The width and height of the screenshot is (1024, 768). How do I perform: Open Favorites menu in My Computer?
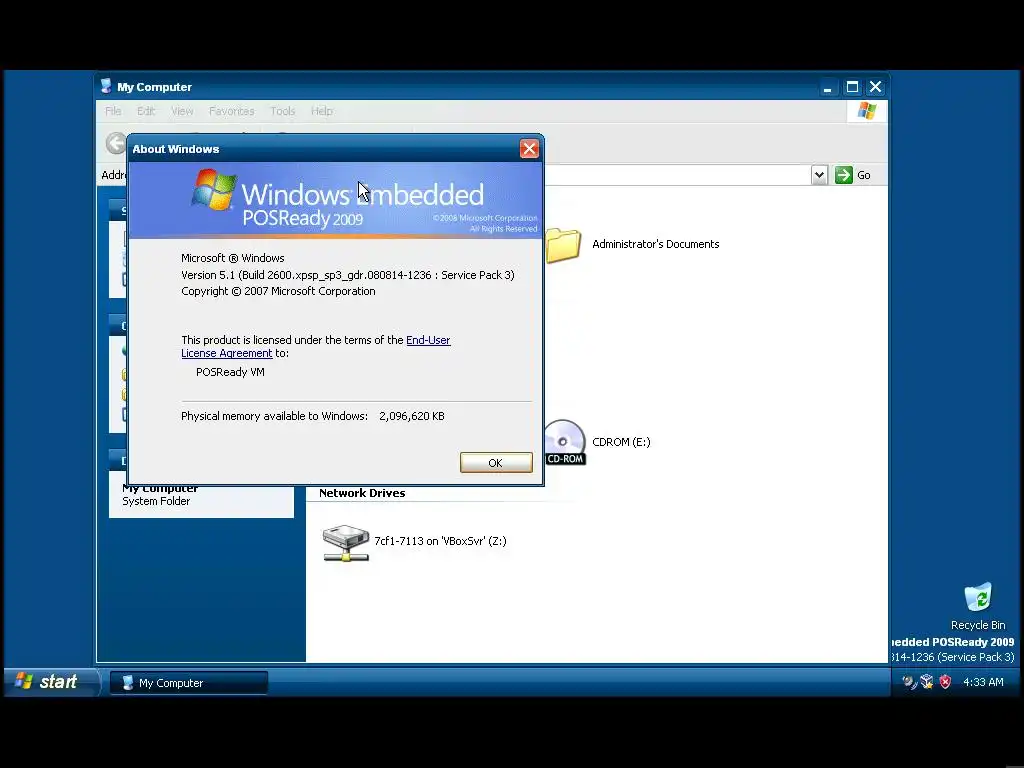[231, 111]
